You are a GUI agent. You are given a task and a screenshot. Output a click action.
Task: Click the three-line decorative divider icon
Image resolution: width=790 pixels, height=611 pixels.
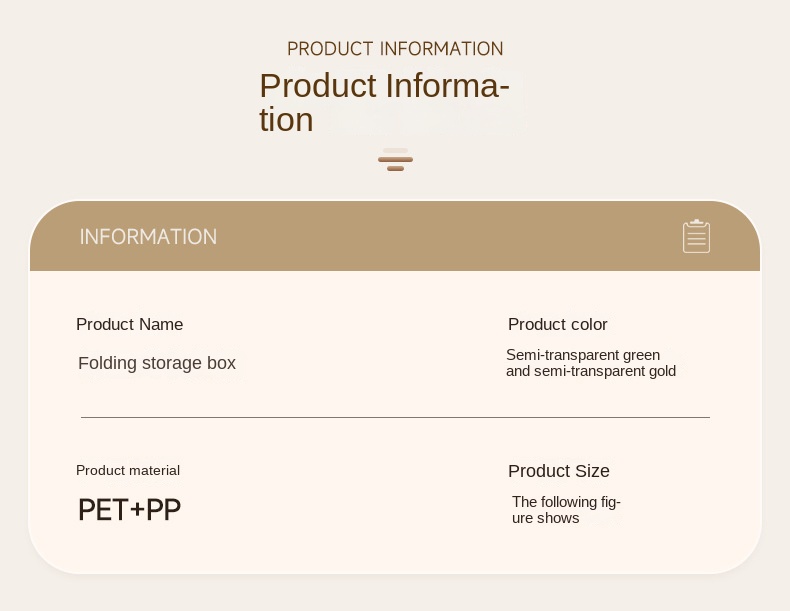(x=396, y=160)
